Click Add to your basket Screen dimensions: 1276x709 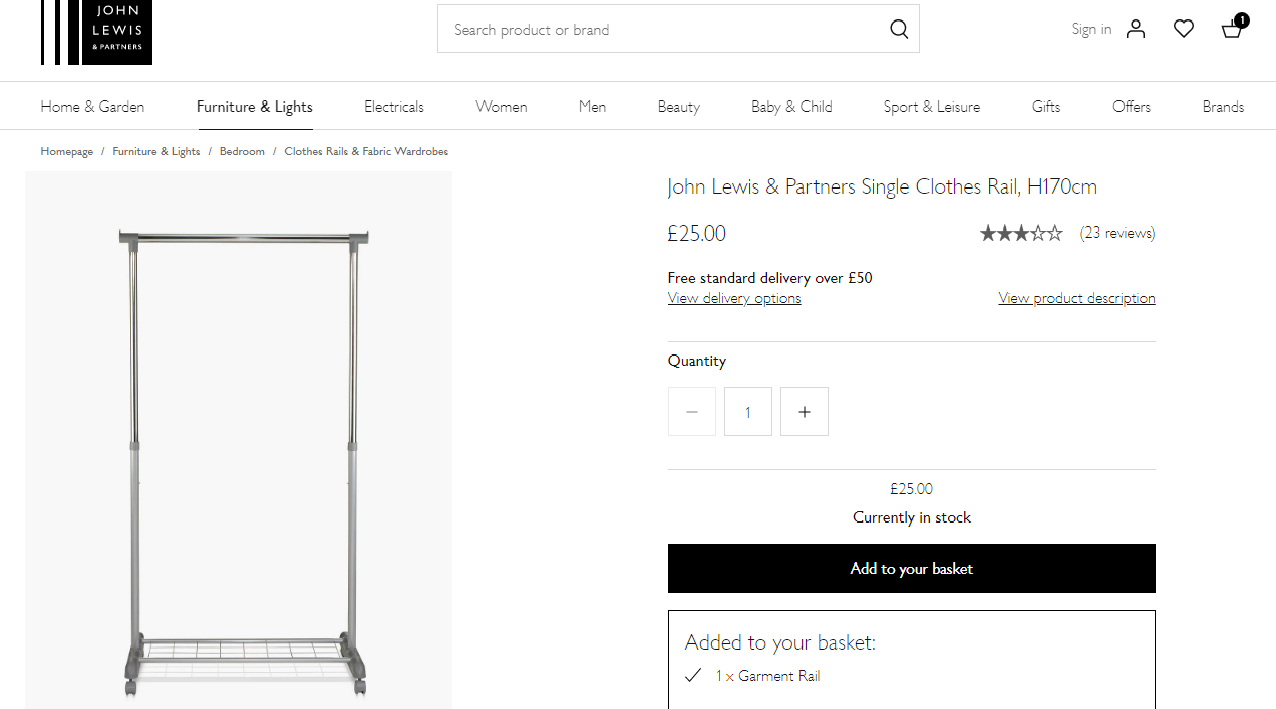pos(911,568)
